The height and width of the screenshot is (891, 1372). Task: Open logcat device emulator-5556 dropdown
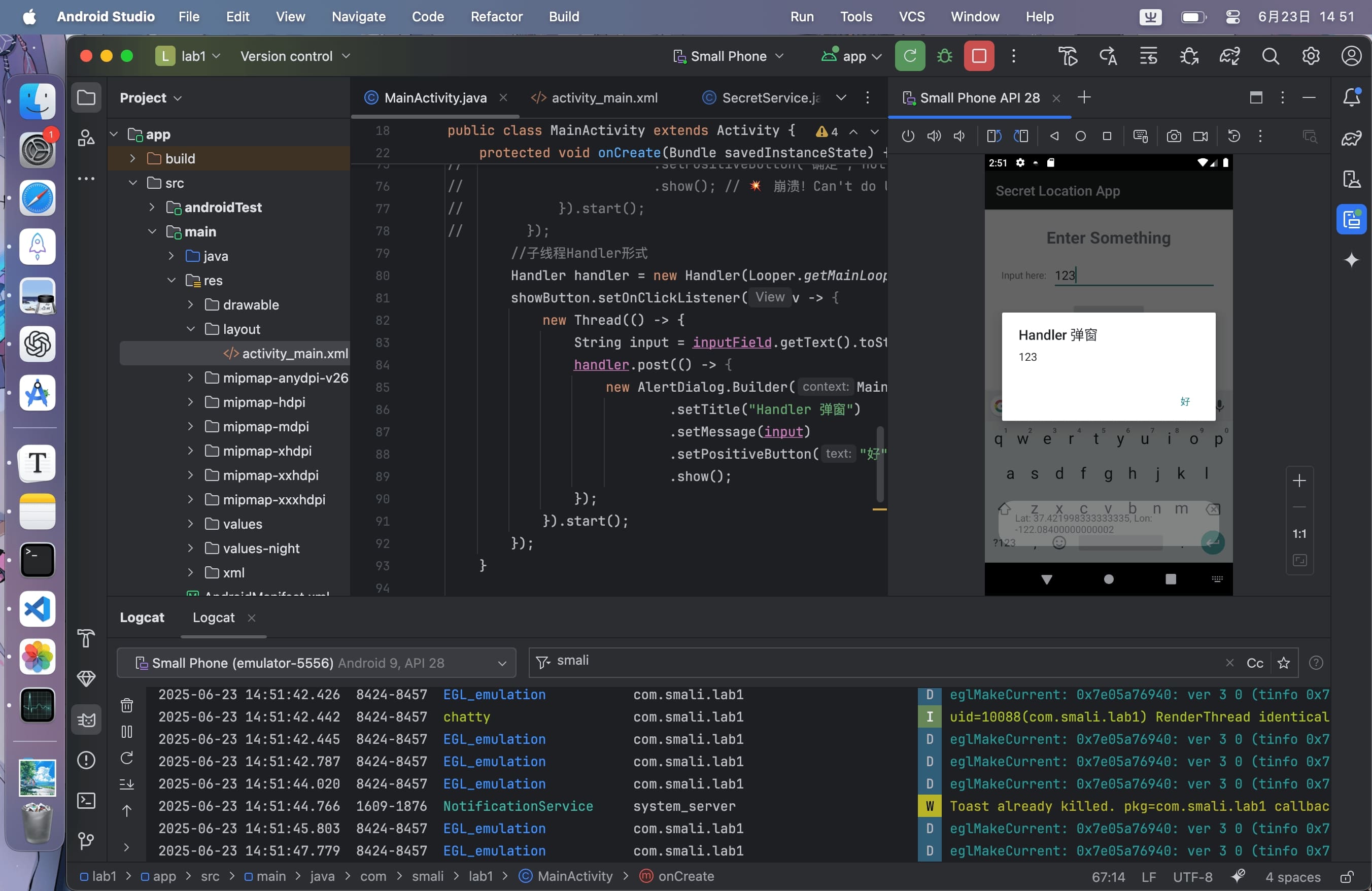click(316, 663)
